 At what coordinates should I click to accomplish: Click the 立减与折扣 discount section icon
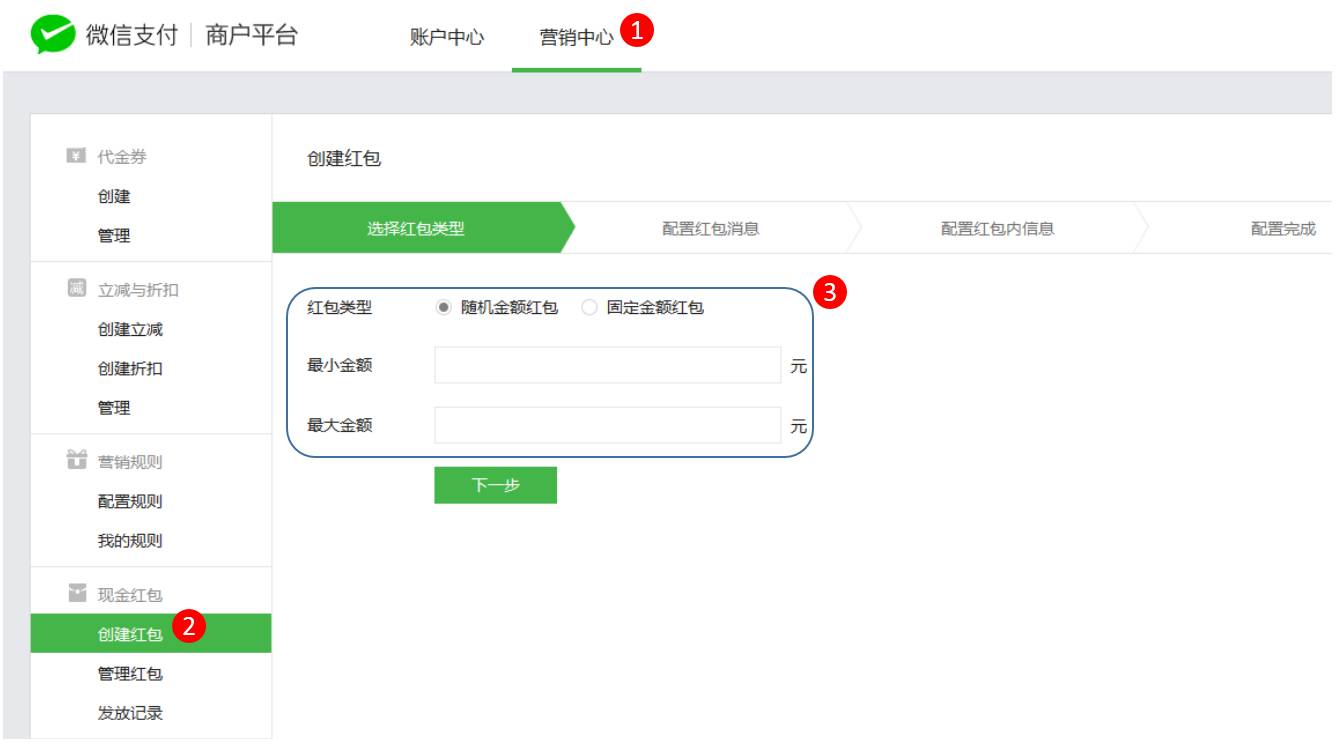coord(76,289)
